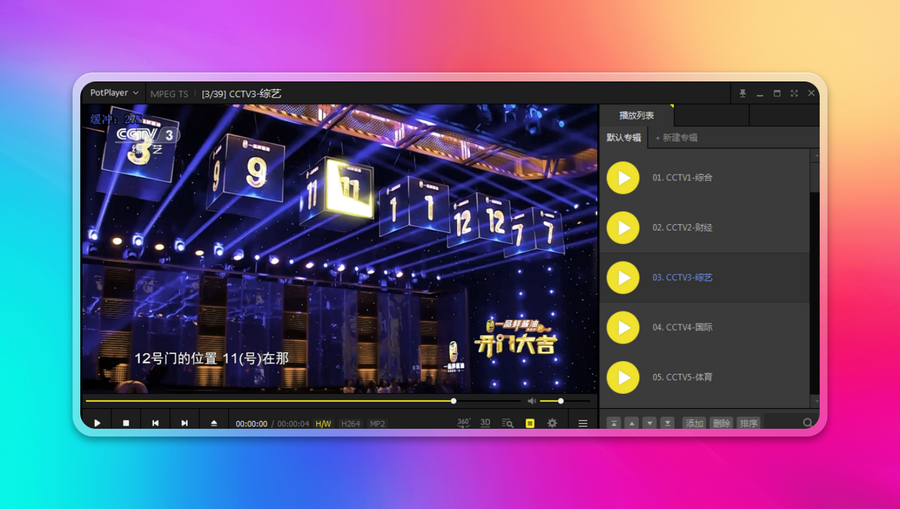Screen dimensions: 900x509
Task: Stop playback with the stop button
Action: (126, 423)
